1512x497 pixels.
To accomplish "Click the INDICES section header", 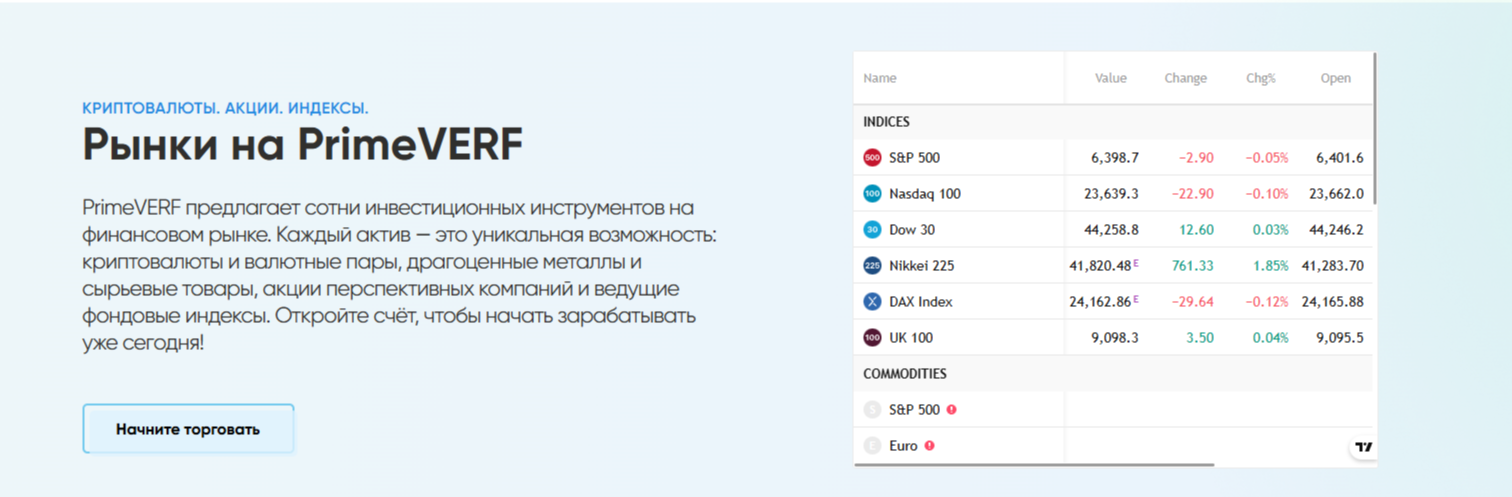I will (886, 122).
